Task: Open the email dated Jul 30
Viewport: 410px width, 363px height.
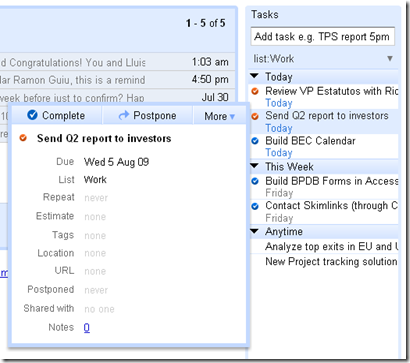Action: [x=117, y=97]
